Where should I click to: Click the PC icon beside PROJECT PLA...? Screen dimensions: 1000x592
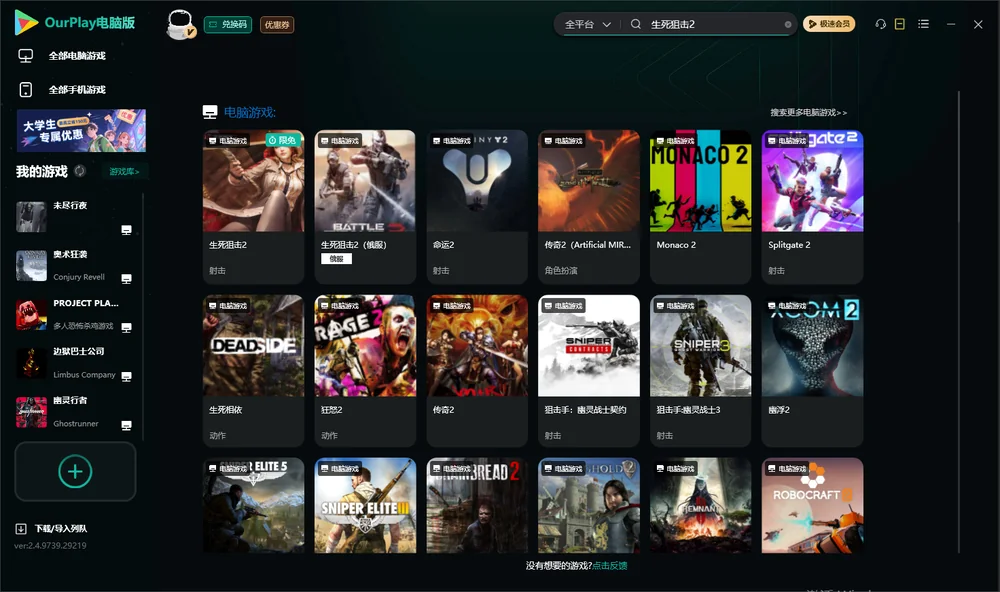pos(126,328)
